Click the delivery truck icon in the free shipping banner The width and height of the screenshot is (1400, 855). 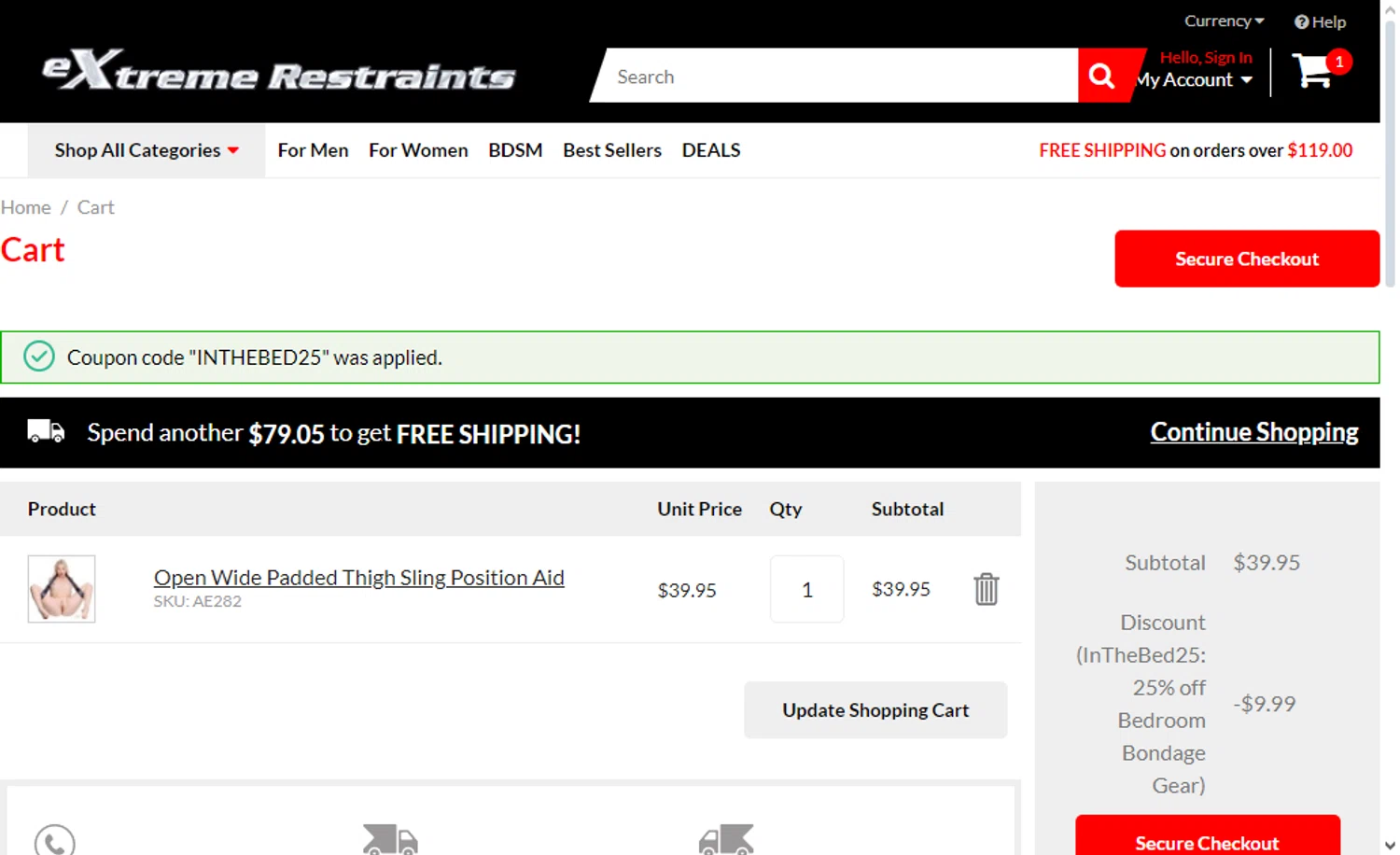[x=46, y=431]
